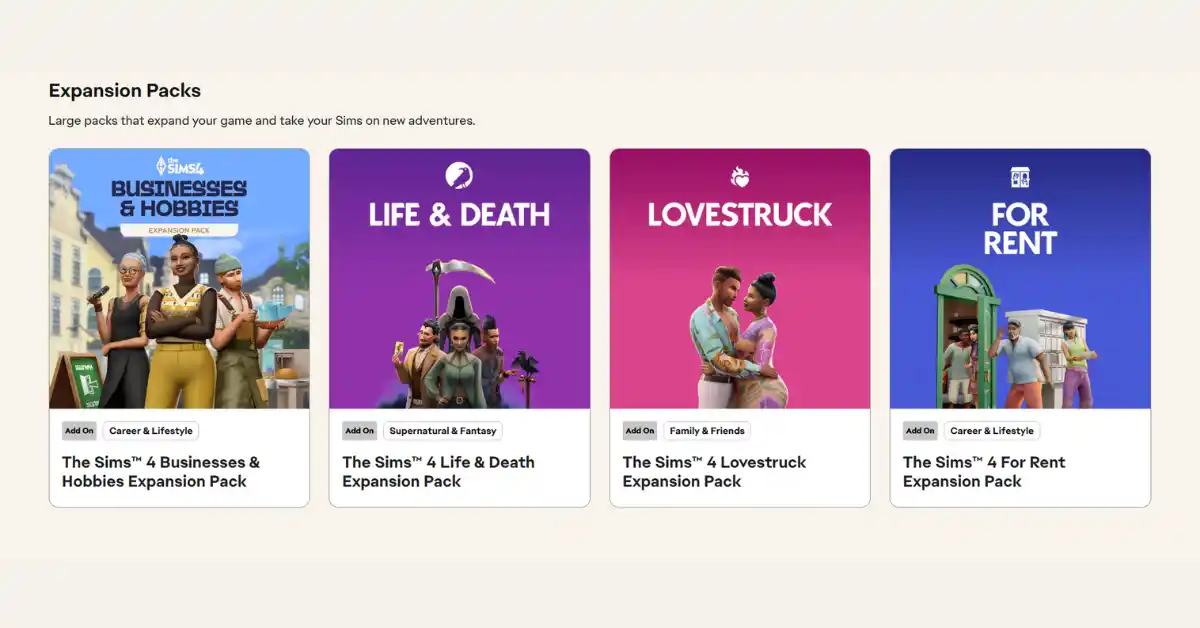
Task: Click the Add On badge on Life & Death card
Action: [359, 430]
